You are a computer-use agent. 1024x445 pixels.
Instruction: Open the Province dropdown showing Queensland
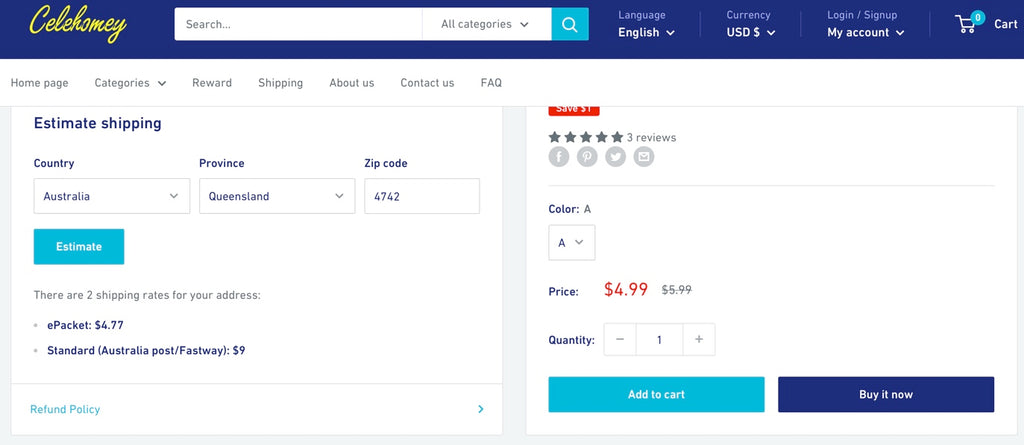(x=276, y=196)
